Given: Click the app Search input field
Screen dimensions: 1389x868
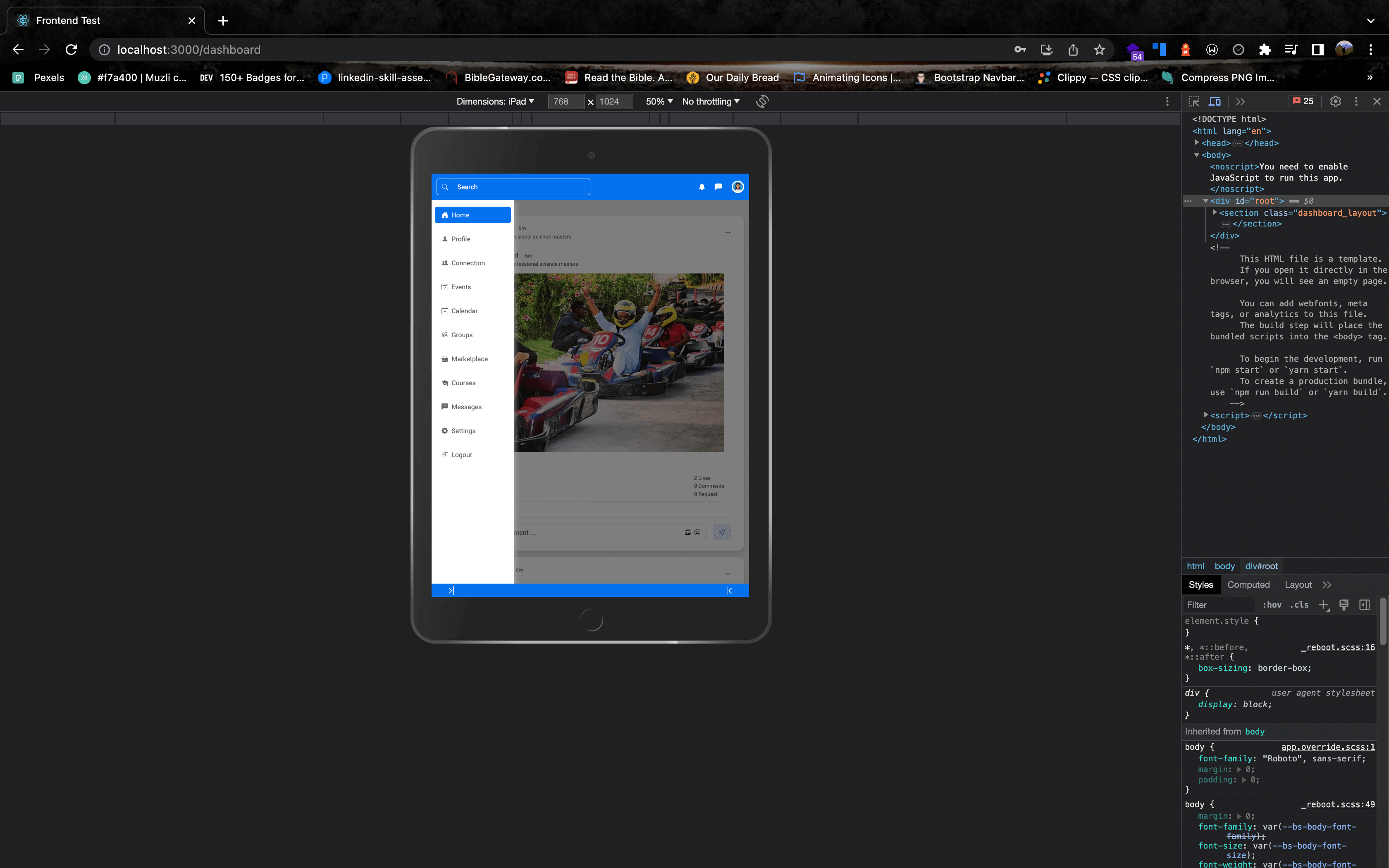Looking at the screenshot, I should (x=513, y=186).
